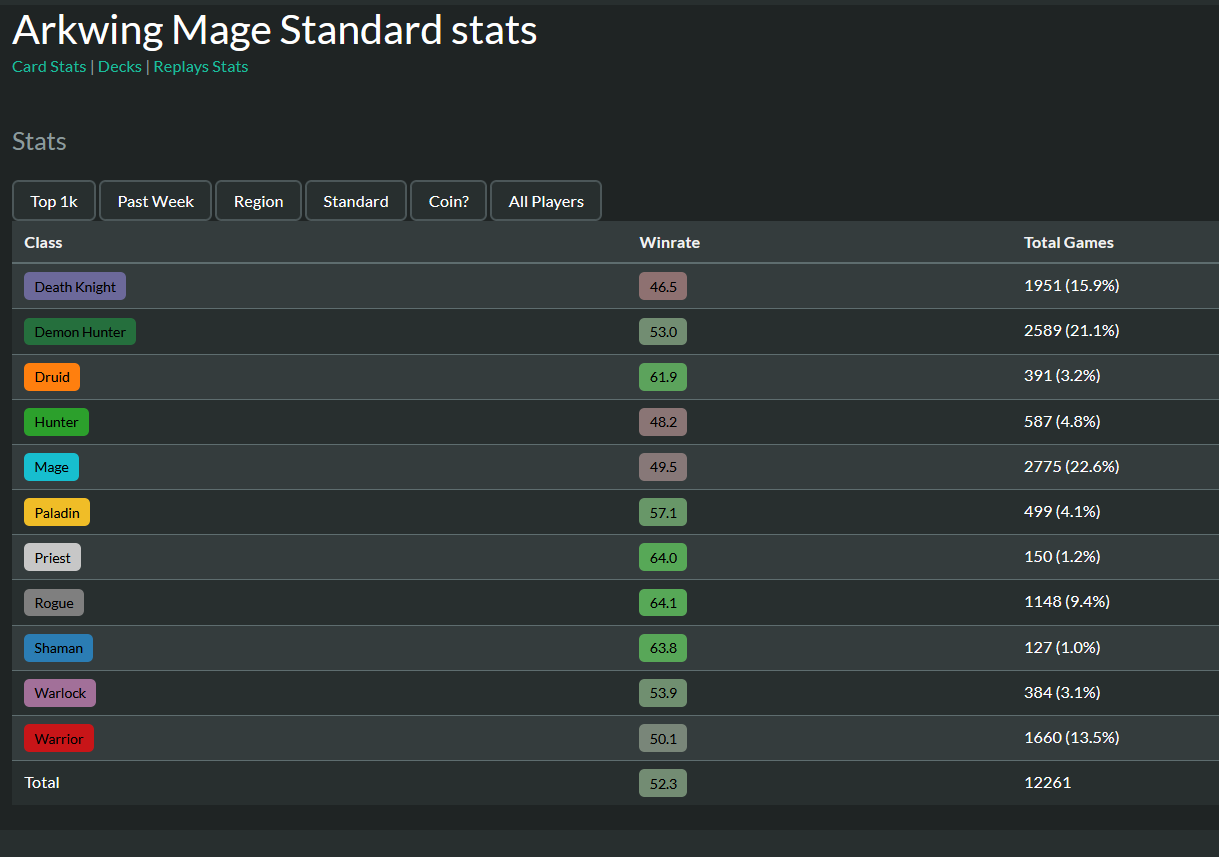Click the 1660 (13.5%) games cell

[1072, 738]
